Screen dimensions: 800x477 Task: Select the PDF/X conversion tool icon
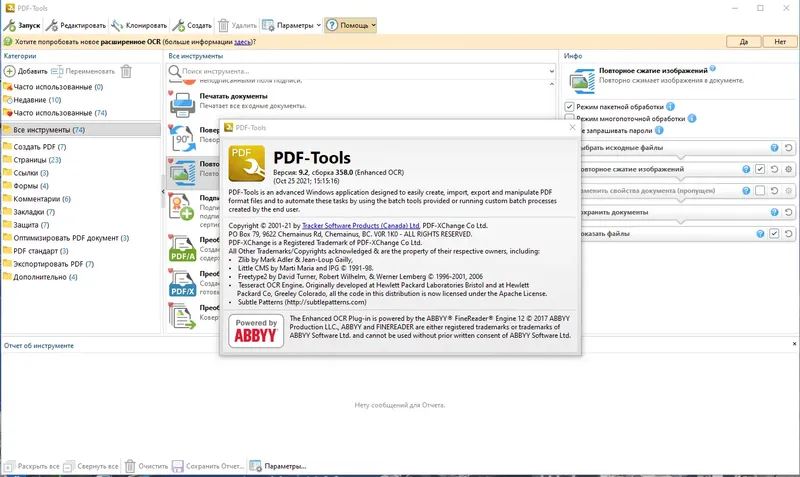point(182,283)
